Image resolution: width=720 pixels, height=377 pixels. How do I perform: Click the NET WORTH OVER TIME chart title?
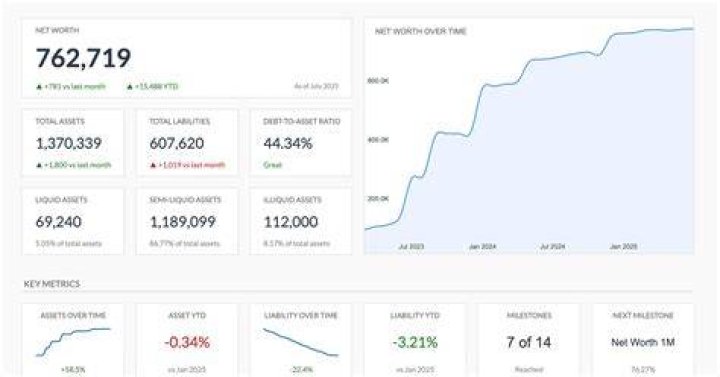tap(421, 31)
